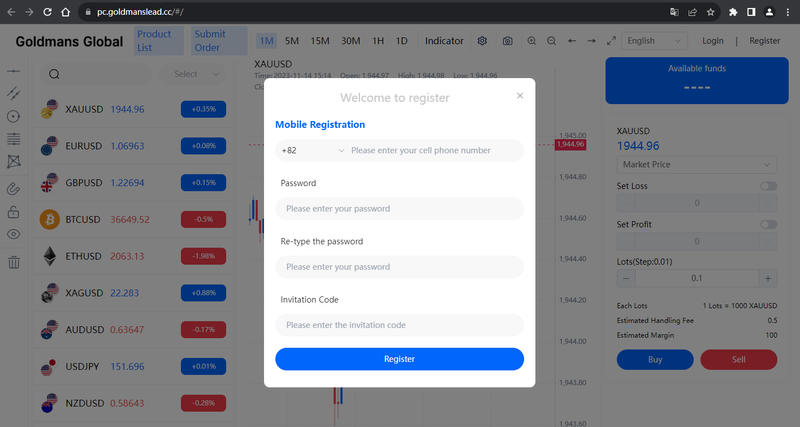The height and width of the screenshot is (427, 800).
Task: Click the translate page icon in address bar
Action: 674,12
